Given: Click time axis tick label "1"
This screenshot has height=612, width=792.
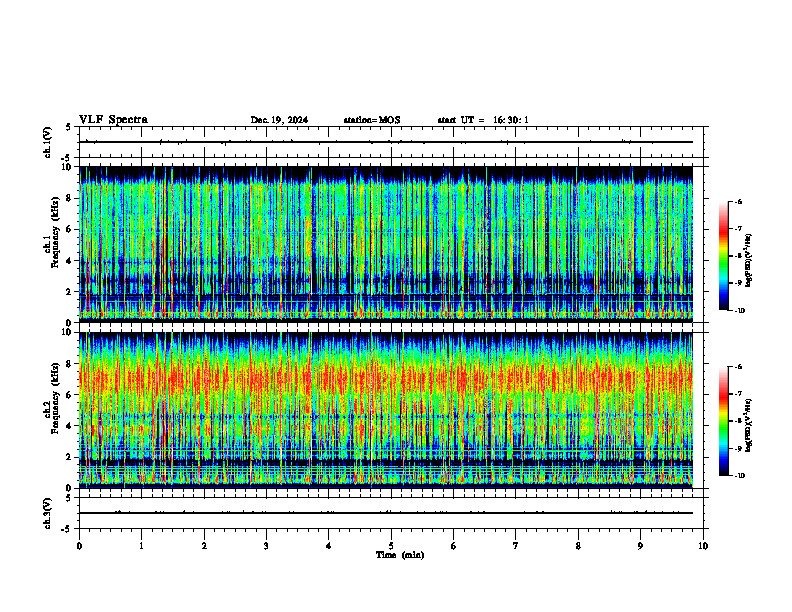Looking at the screenshot, I should coord(141,546).
